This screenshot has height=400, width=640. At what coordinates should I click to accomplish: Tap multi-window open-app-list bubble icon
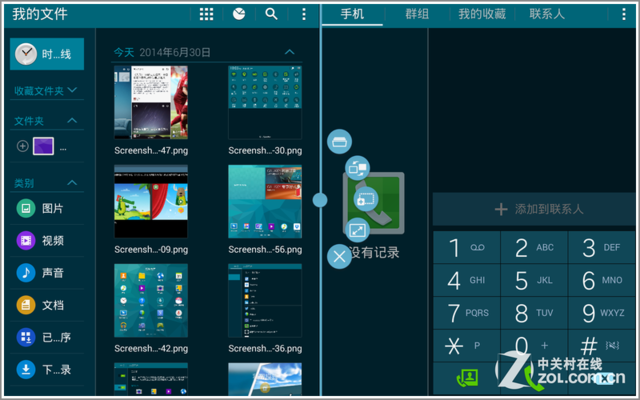(x=339, y=142)
